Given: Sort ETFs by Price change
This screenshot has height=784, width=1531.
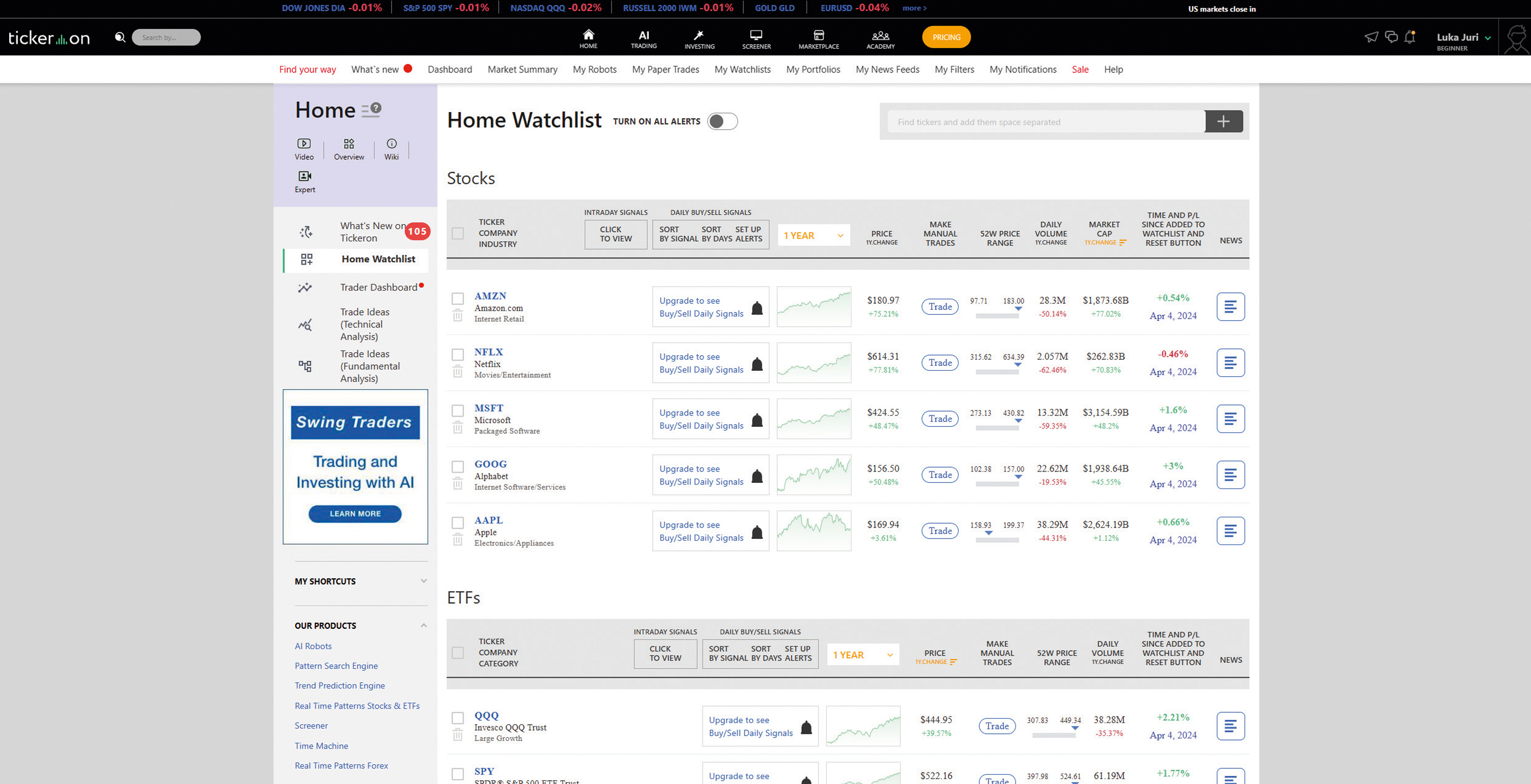Looking at the screenshot, I should (x=936, y=661).
